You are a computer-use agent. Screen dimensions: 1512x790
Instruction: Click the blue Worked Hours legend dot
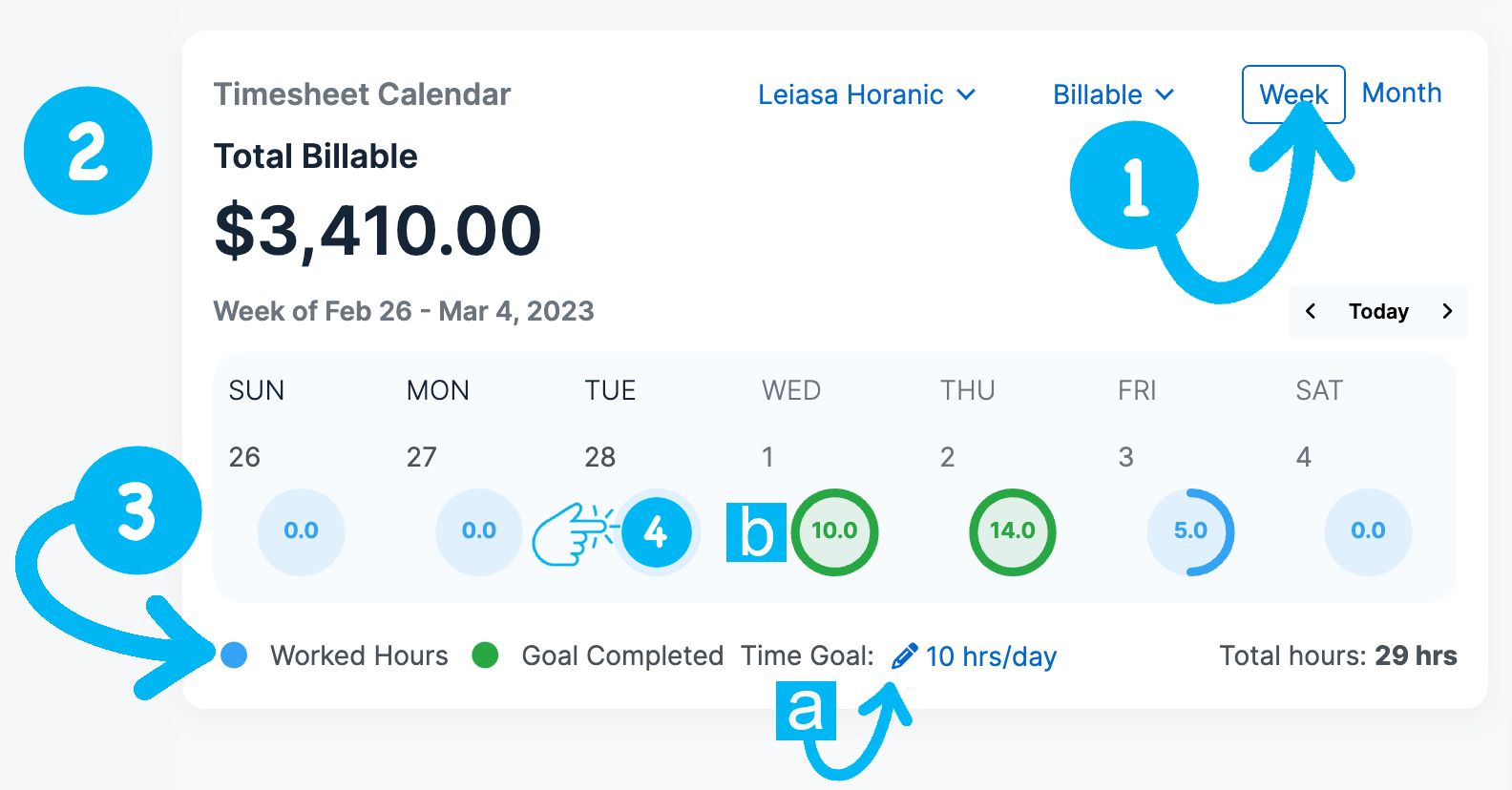[x=234, y=655]
